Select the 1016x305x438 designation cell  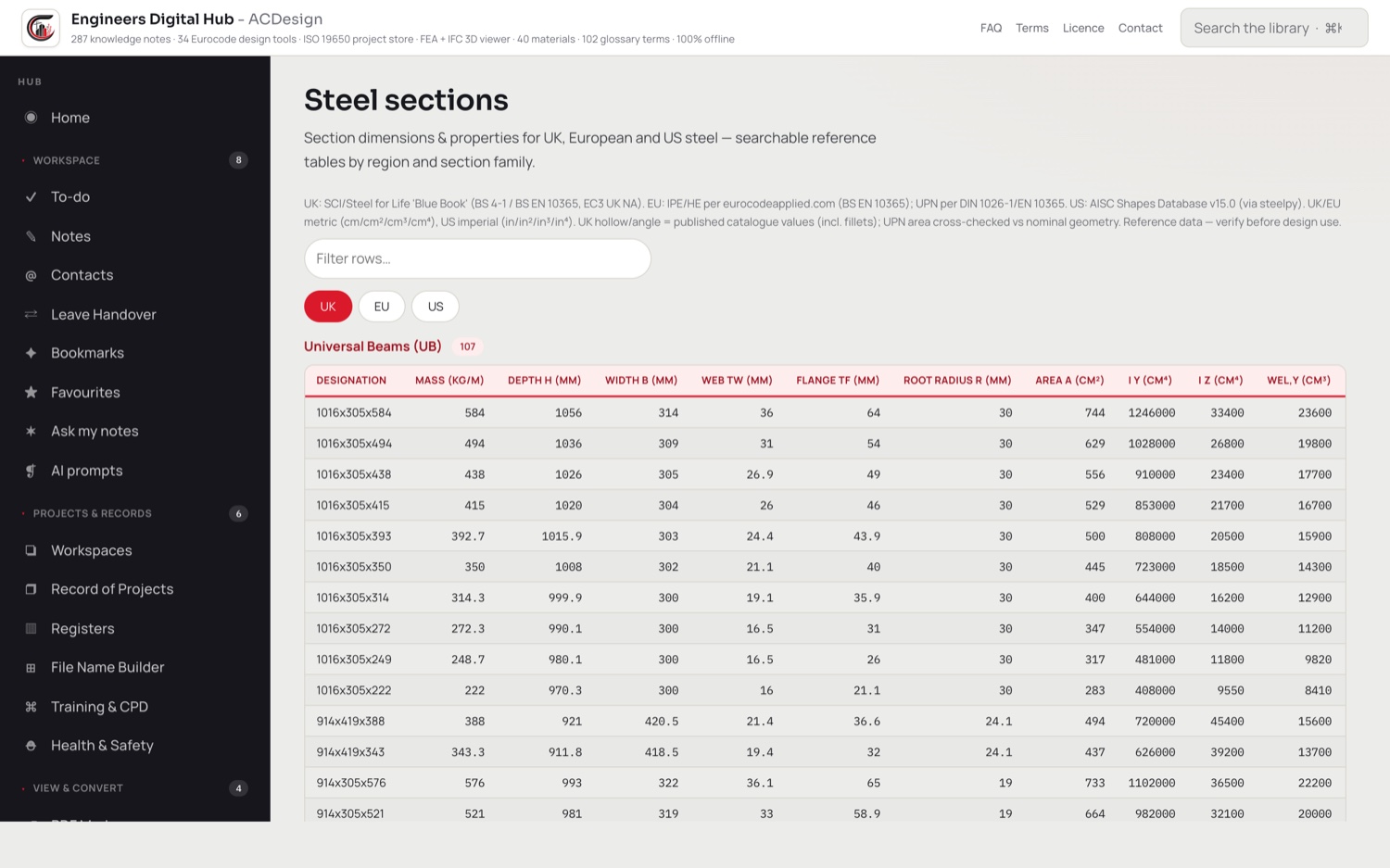pyautogui.click(x=354, y=474)
